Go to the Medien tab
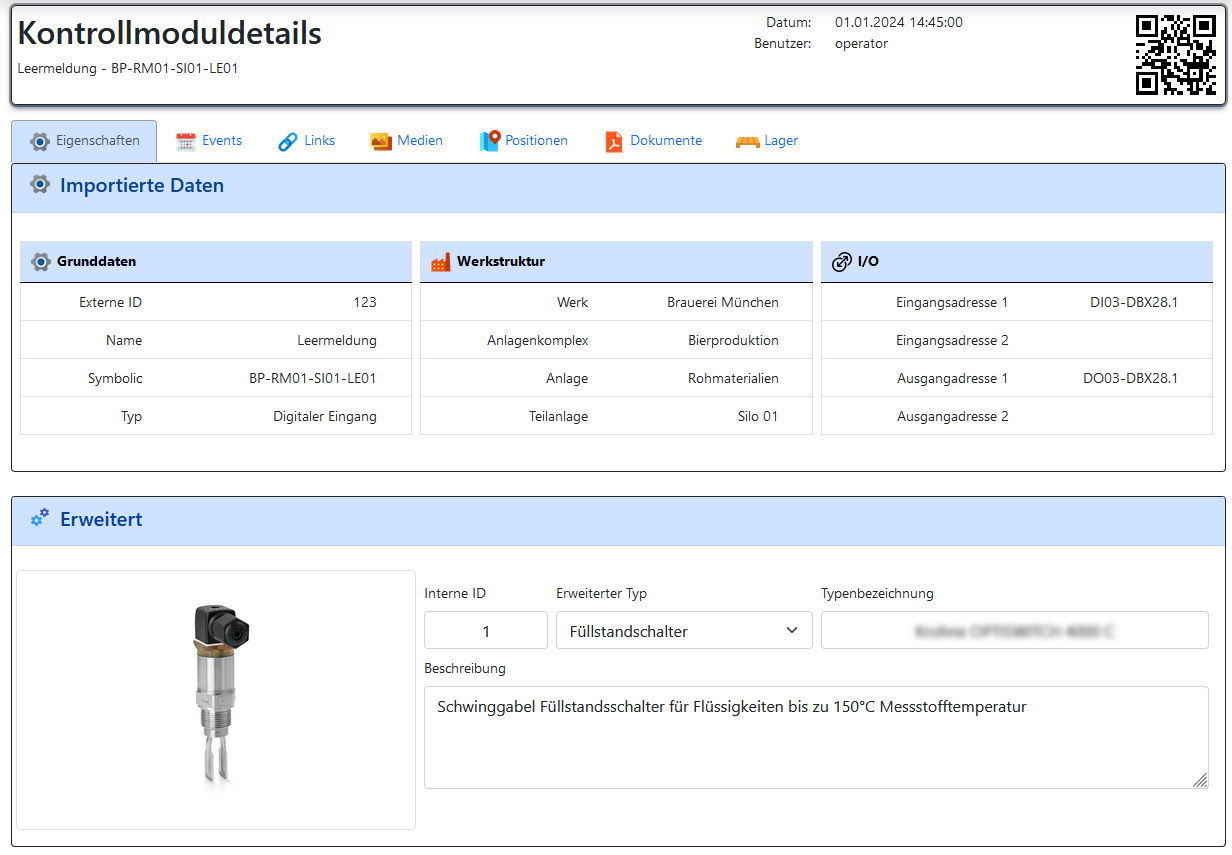This screenshot has width=1232, height=855. coord(406,141)
